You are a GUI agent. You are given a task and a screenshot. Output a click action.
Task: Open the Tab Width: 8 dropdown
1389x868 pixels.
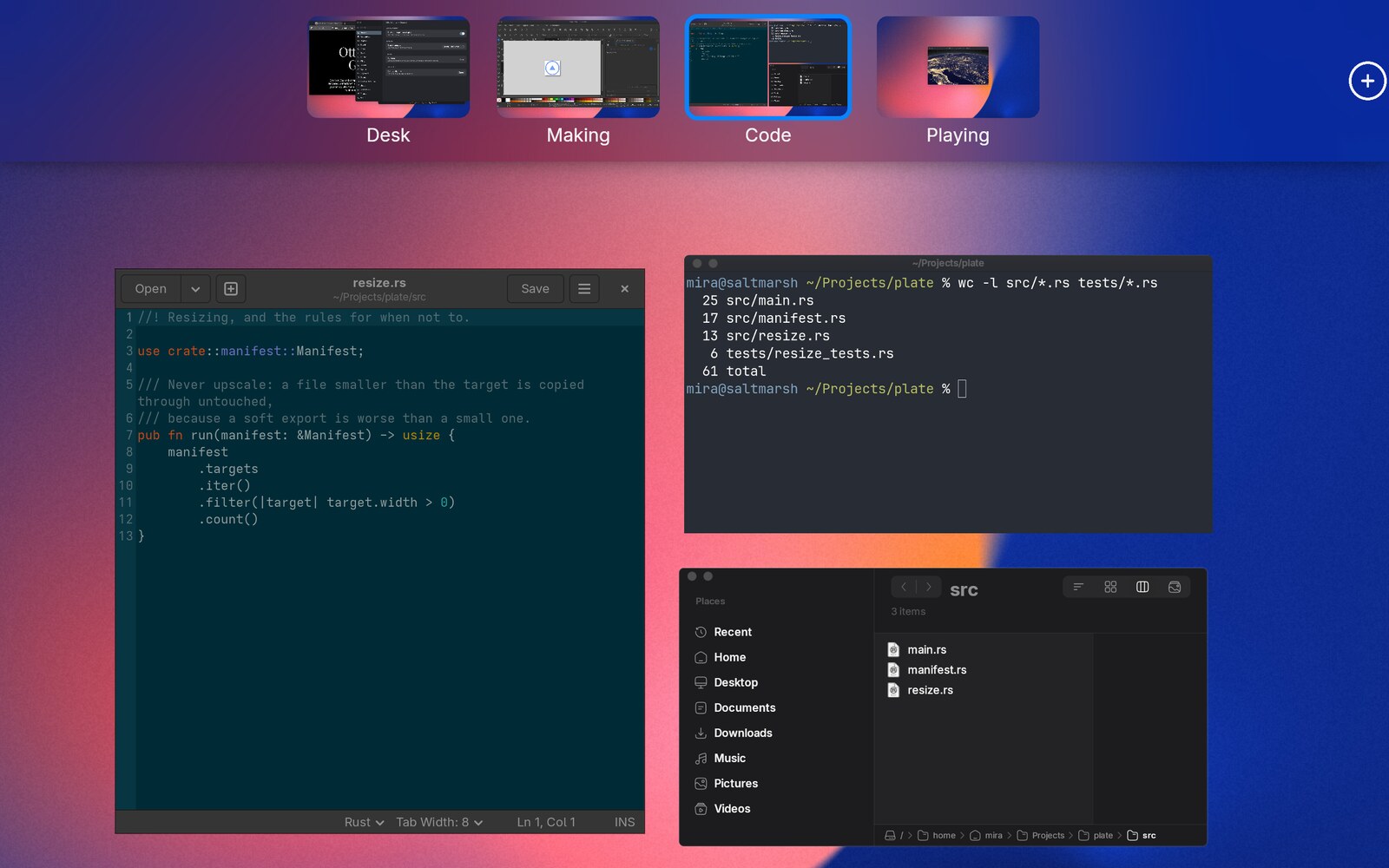point(439,822)
